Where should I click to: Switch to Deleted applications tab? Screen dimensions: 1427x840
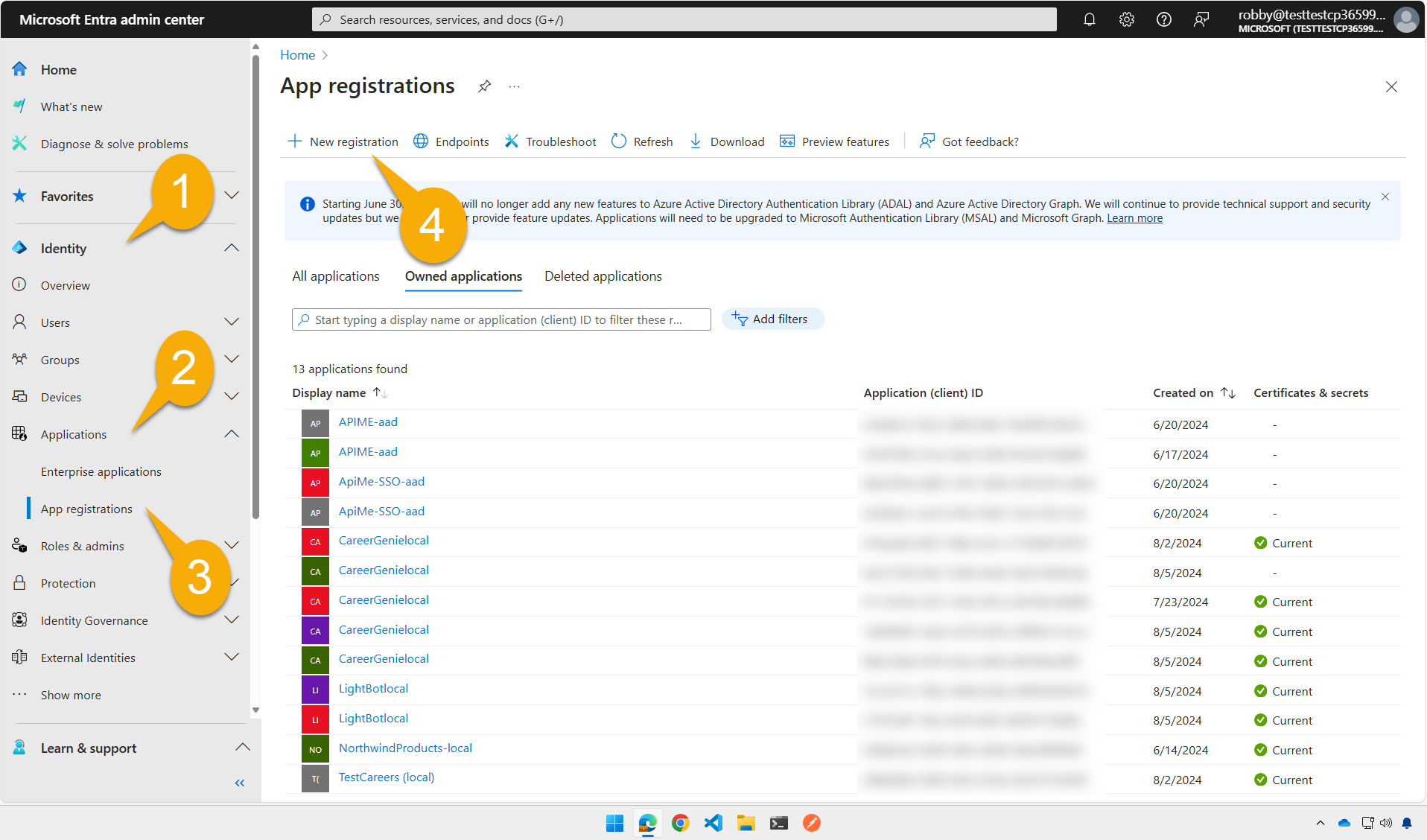click(x=603, y=276)
